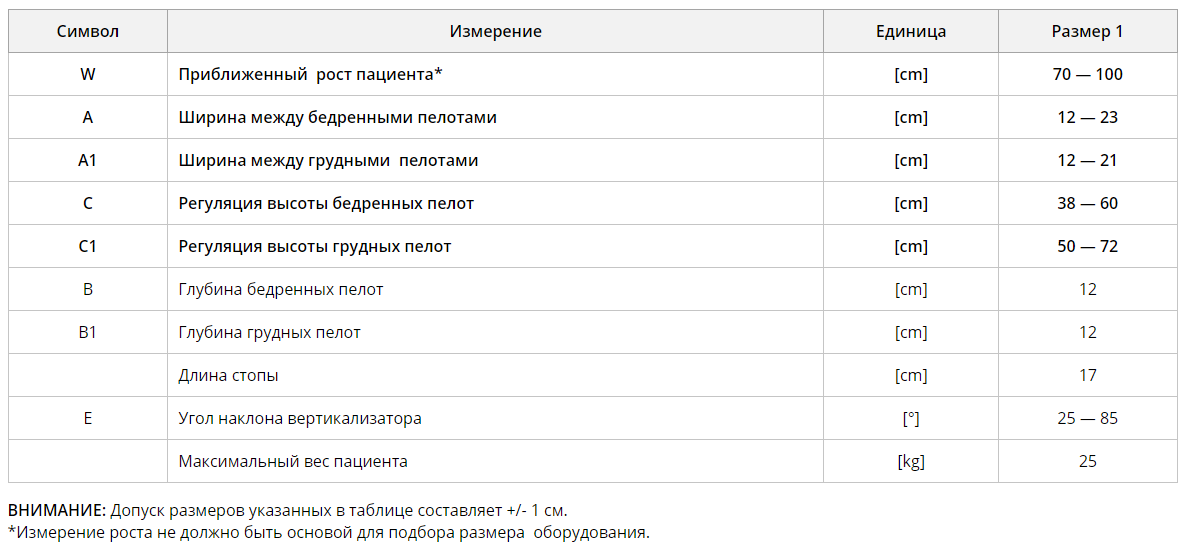Screen dimensions: 1185x547
Task: Click the "Единица" column header
Action: (x=910, y=31)
